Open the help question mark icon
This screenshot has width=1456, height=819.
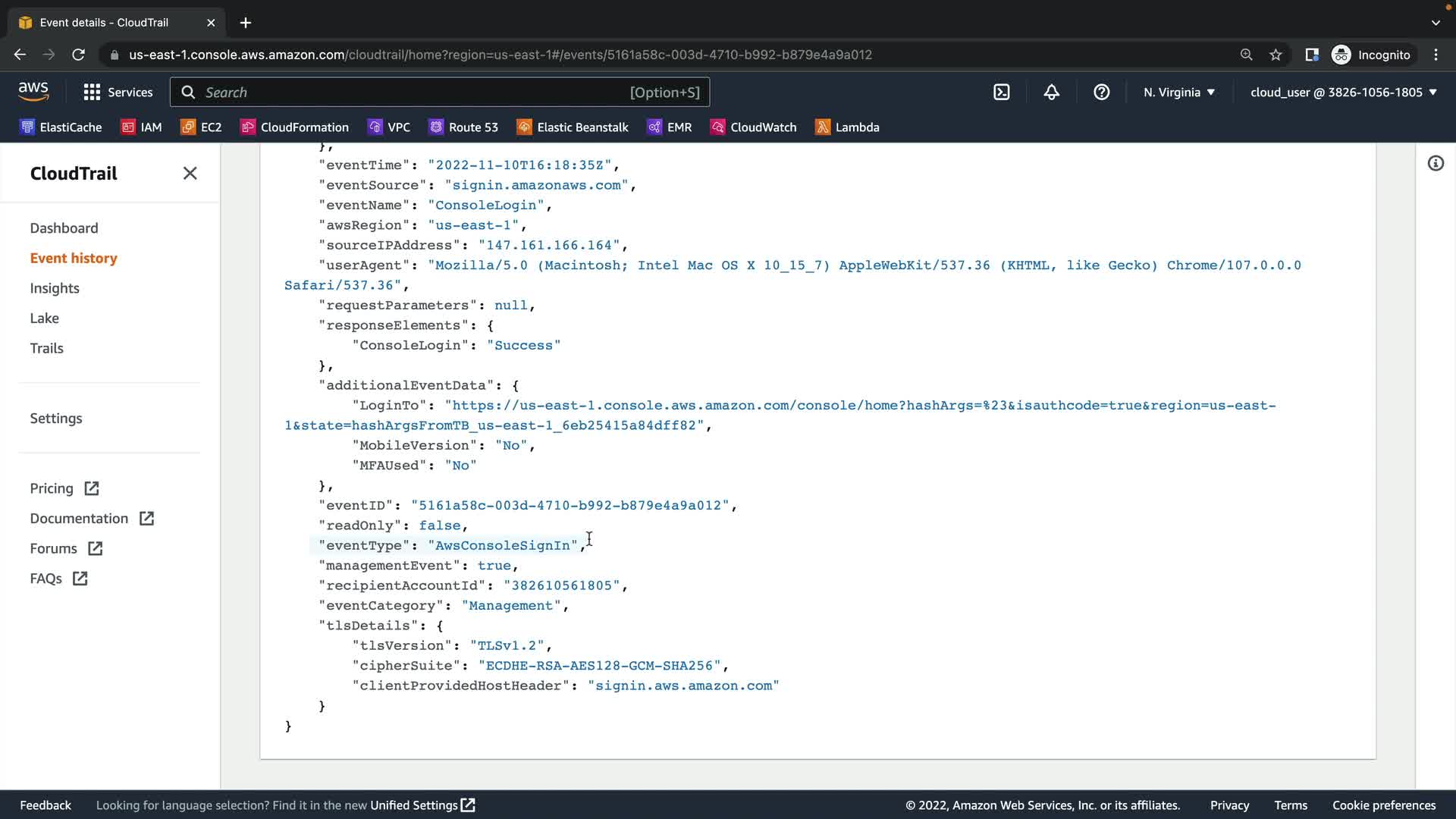point(1101,93)
